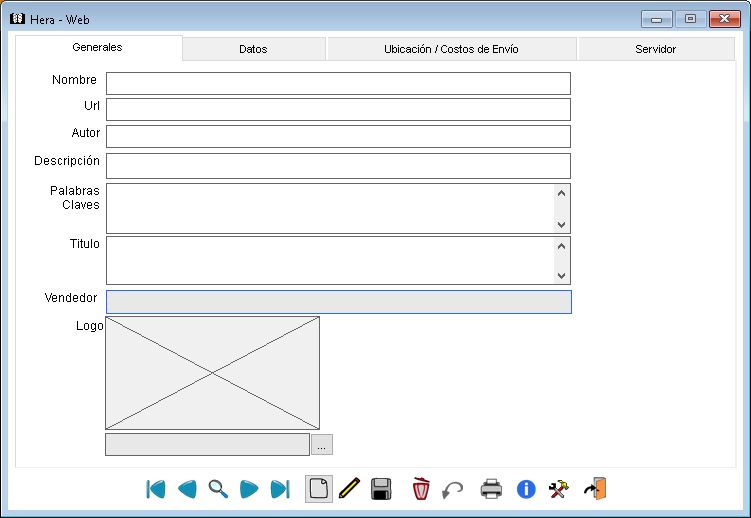Save with the floppy disk icon
The width and height of the screenshot is (751, 518).
coord(381,489)
